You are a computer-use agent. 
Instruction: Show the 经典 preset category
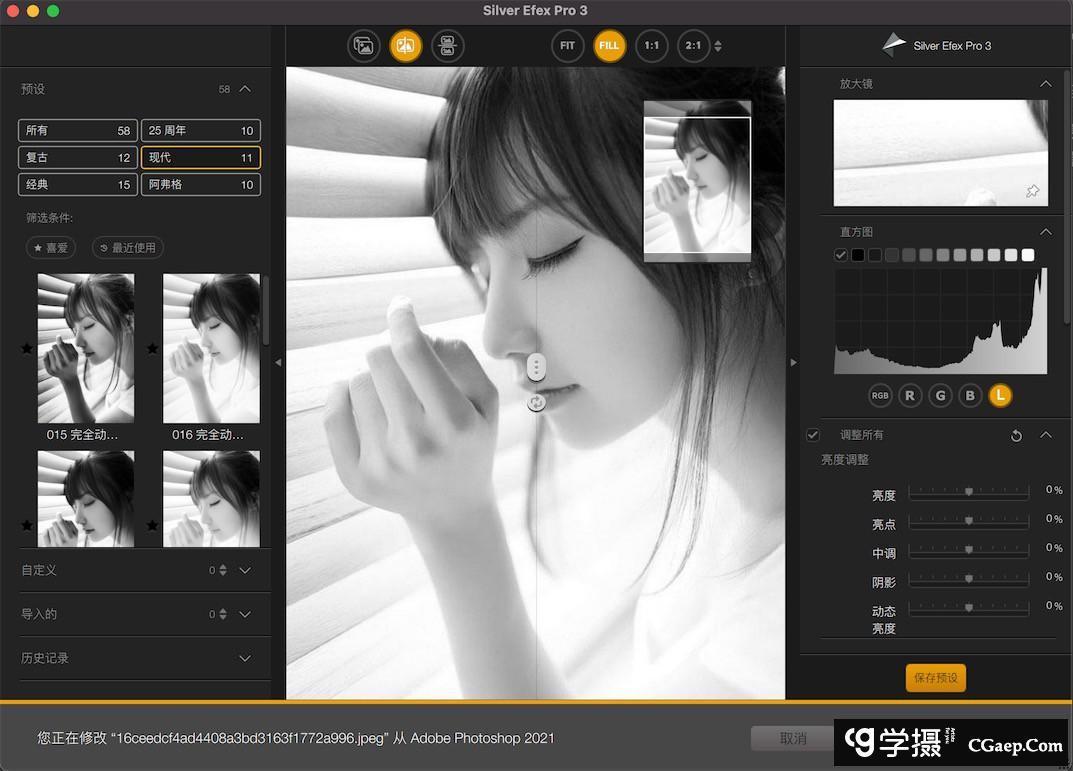pyautogui.click(x=77, y=184)
